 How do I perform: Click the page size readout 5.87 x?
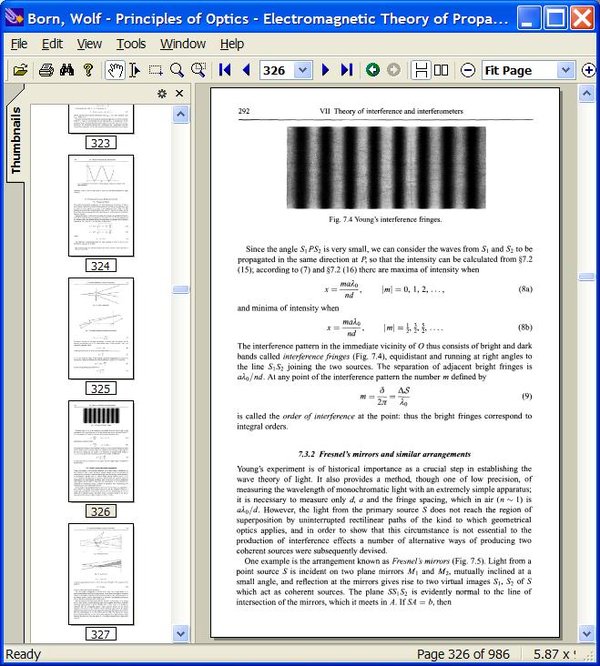tap(554, 654)
